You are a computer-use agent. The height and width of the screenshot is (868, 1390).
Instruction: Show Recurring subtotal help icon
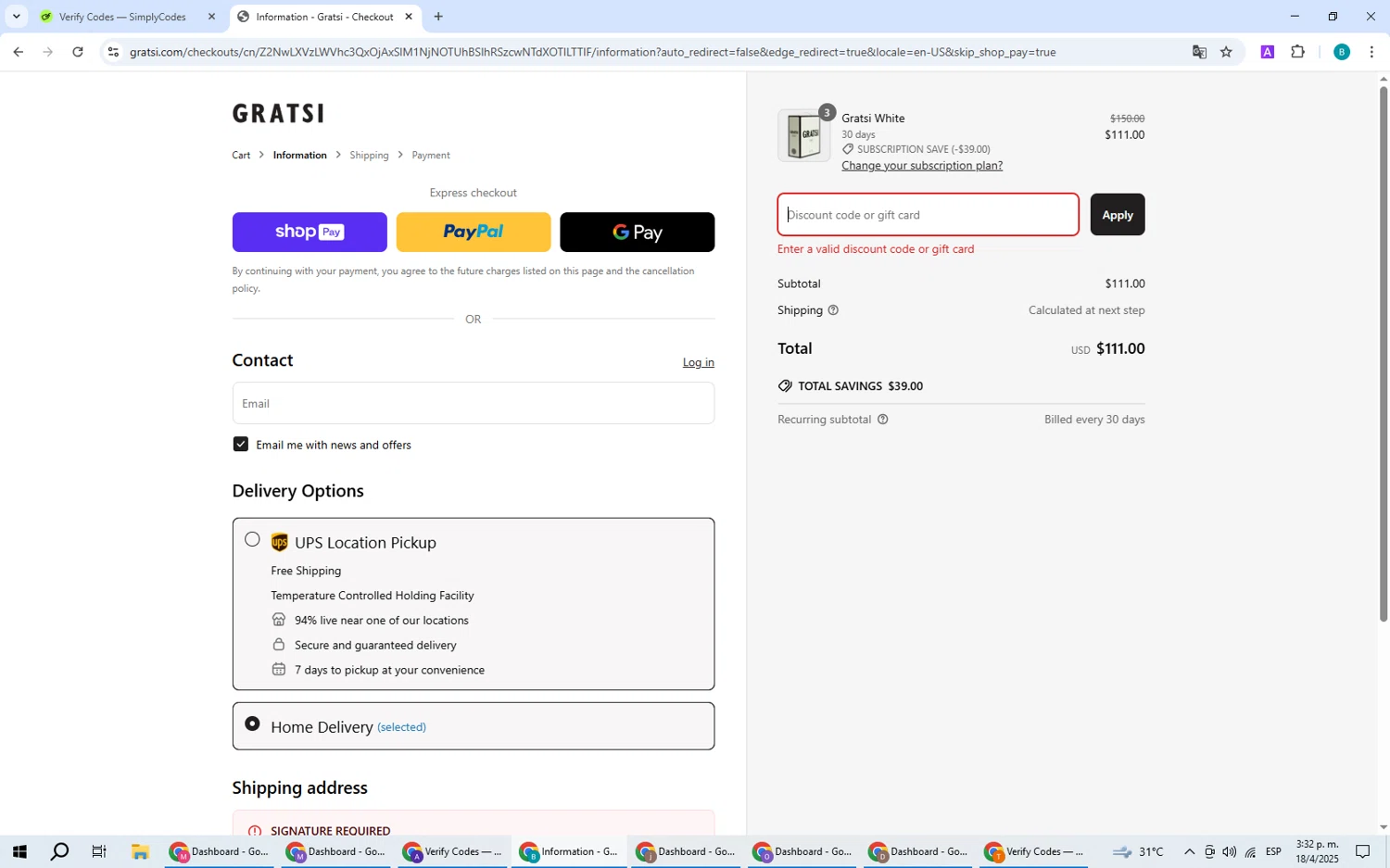click(x=882, y=420)
